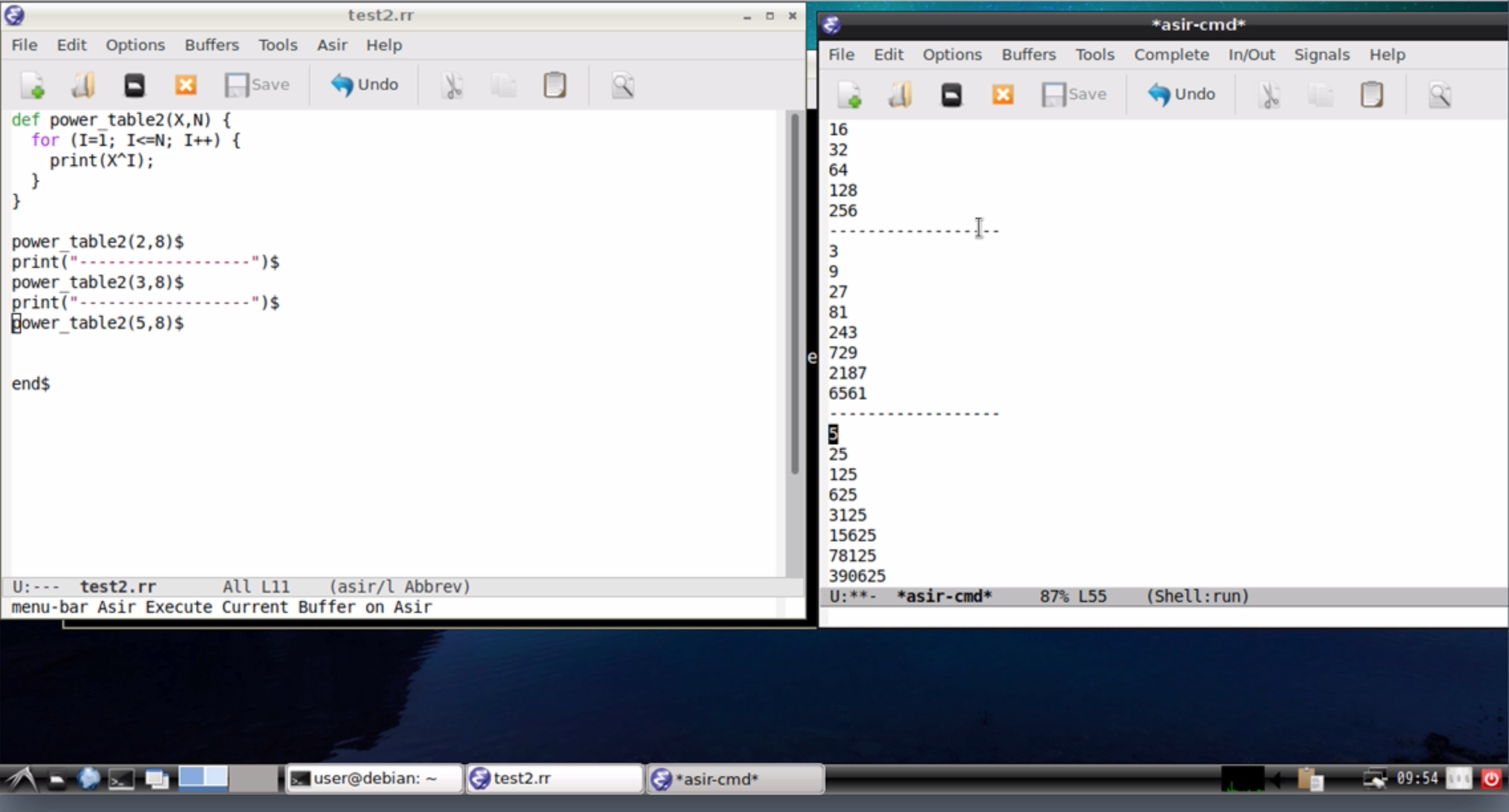This screenshot has height=812, width=1509.
Task: Click buffer name test2.rr in mode line
Action: point(118,586)
